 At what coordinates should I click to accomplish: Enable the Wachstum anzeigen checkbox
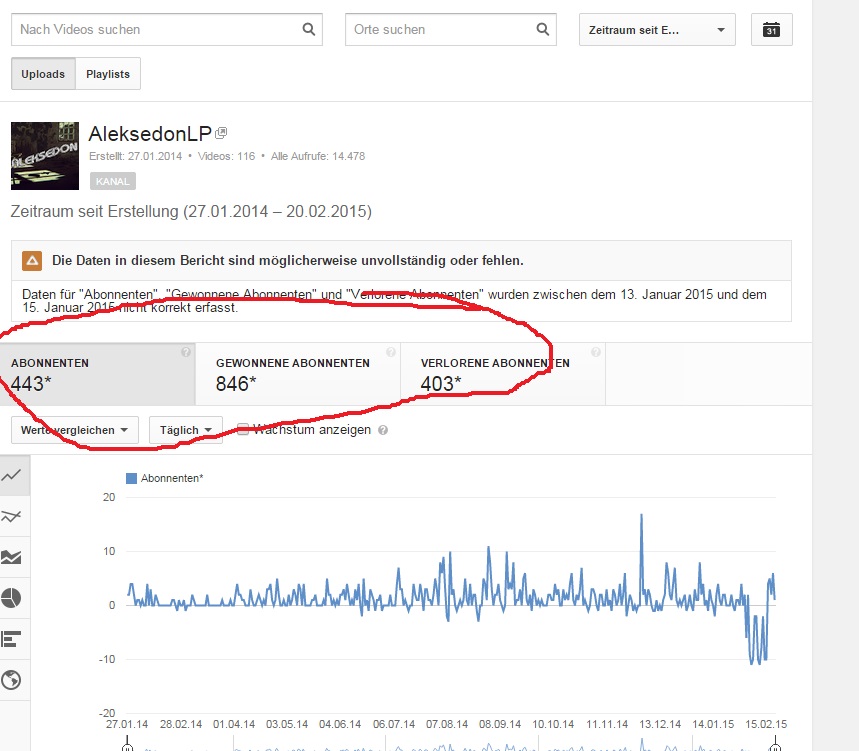(243, 430)
